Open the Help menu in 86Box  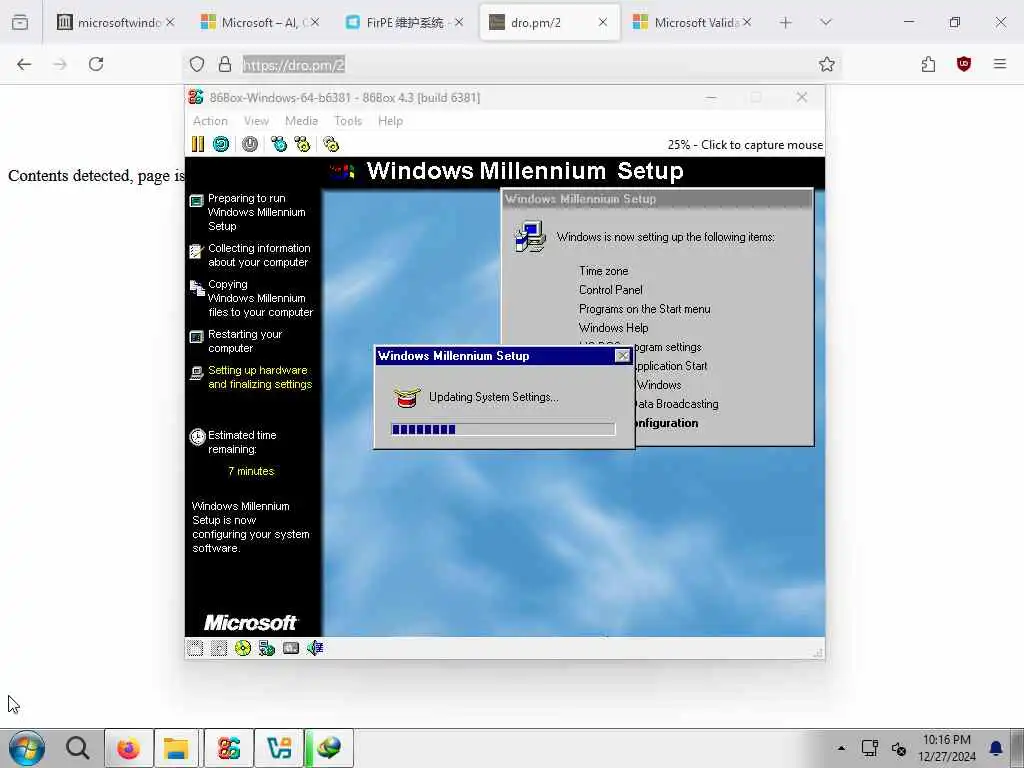[391, 121]
